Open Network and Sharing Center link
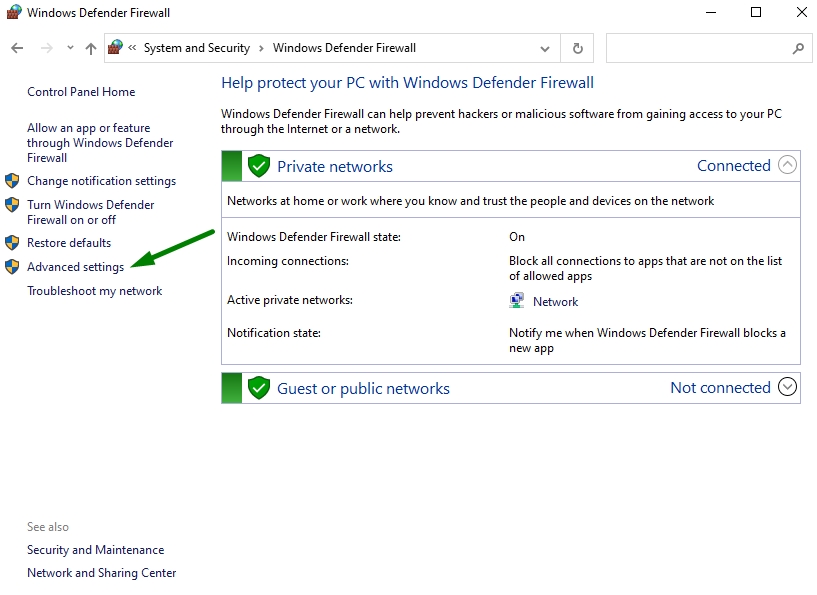The image size is (817, 595). point(102,573)
